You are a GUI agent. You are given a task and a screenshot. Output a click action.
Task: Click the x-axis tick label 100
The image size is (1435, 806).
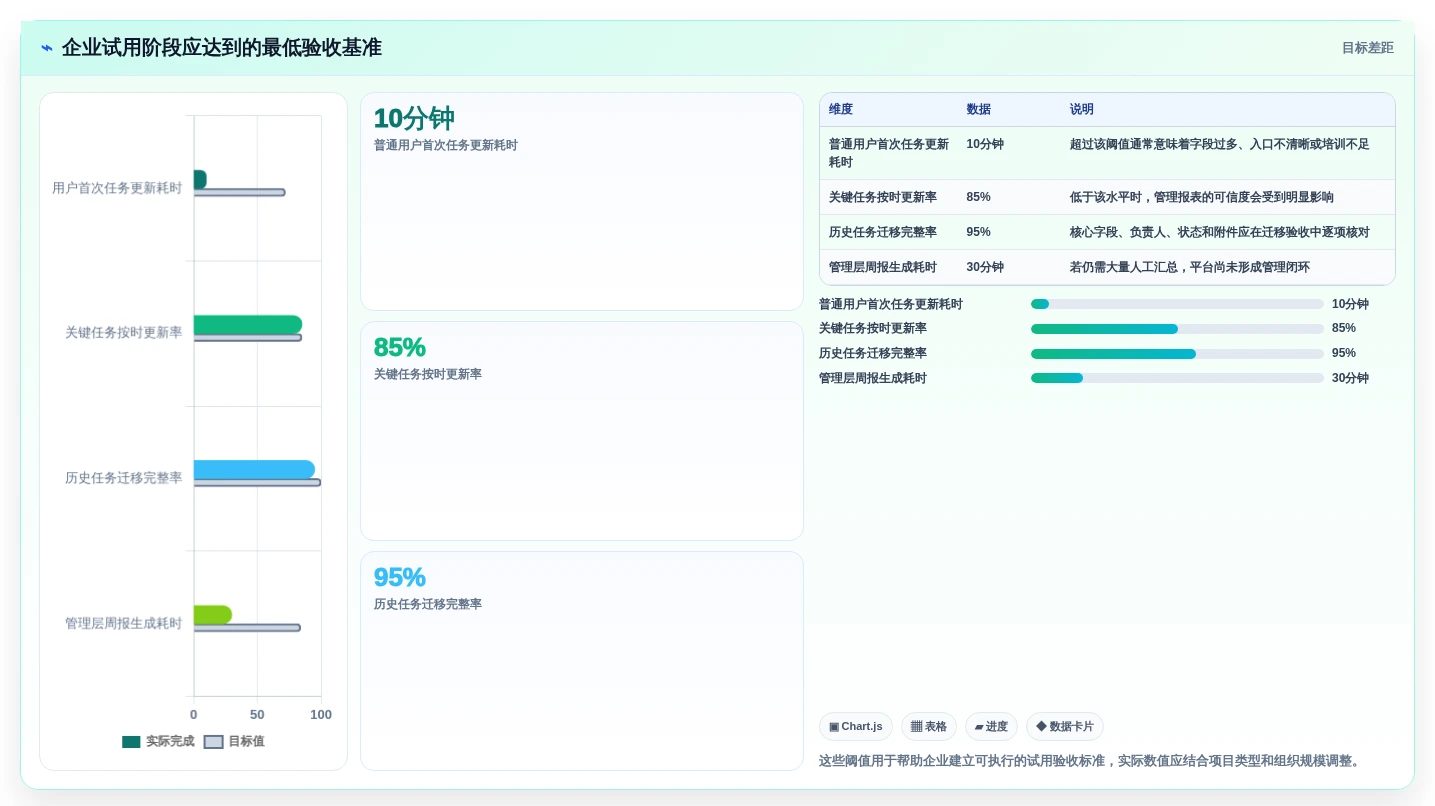321,714
